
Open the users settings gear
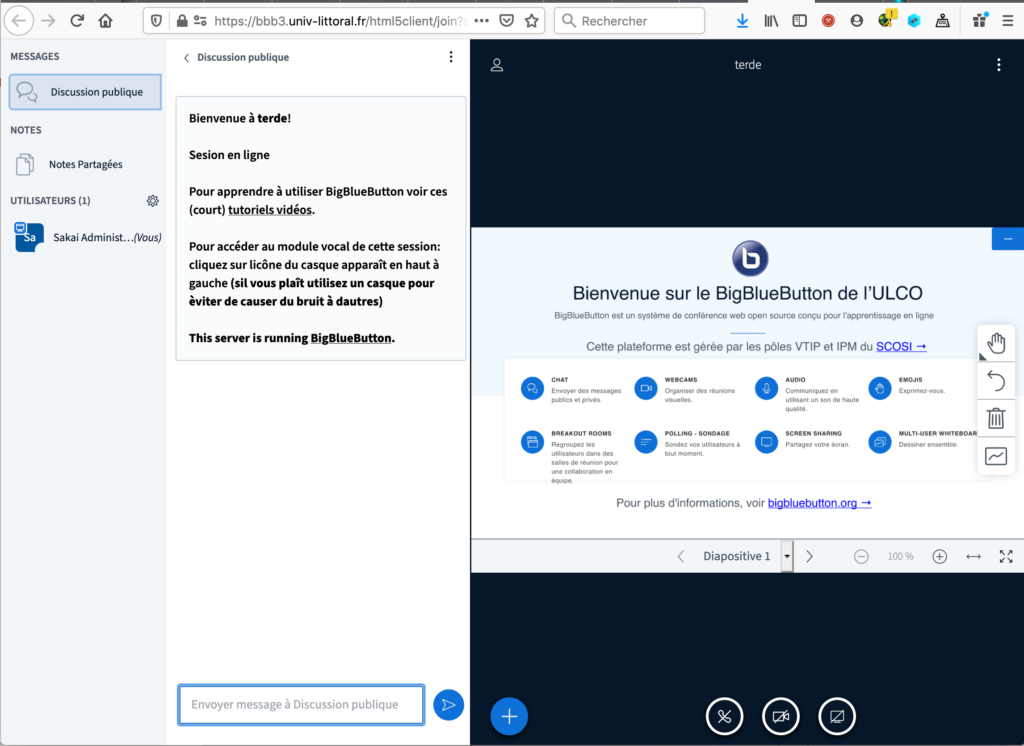153,201
